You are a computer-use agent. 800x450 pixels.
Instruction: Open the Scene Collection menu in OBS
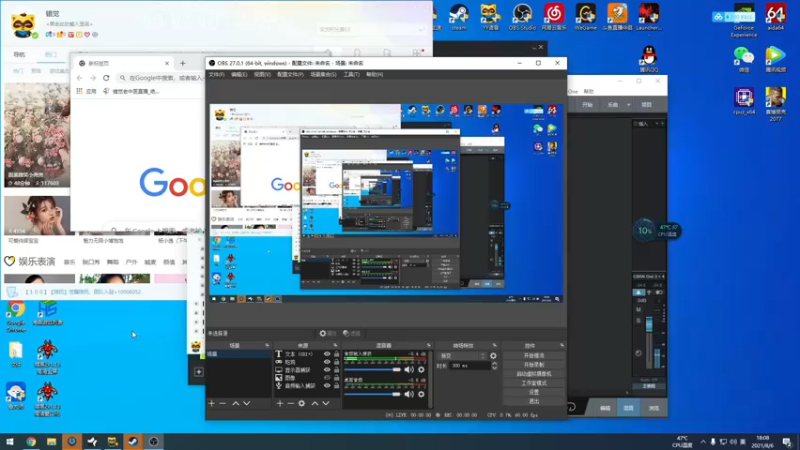pyautogui.click(x=323, y=74)
